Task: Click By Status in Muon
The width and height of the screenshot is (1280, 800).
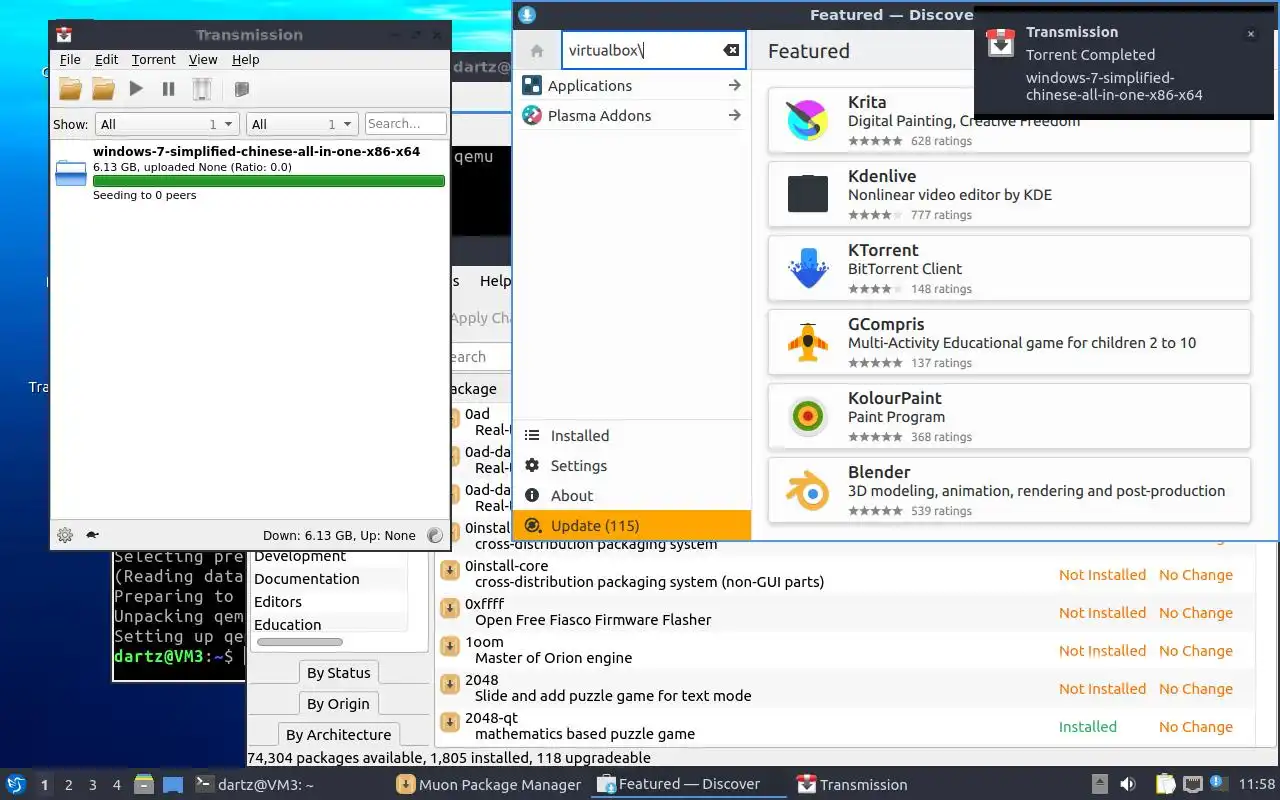Action: tap(339, 673)
